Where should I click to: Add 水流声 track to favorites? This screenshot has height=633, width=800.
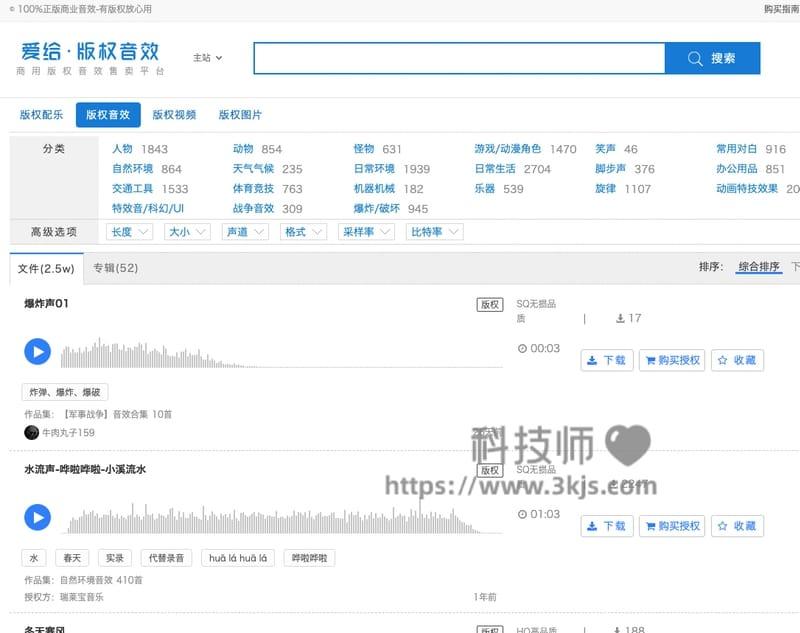[x=738, y=526]
